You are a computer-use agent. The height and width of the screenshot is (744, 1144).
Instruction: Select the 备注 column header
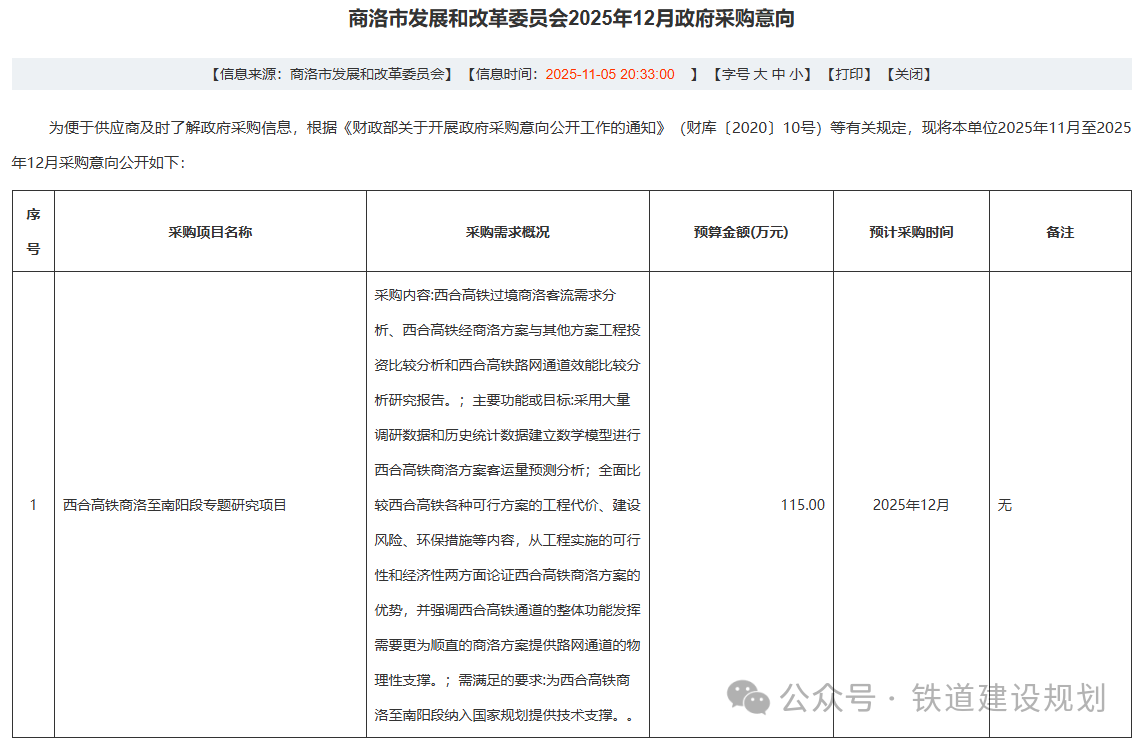pyautogui.click(x=1060, y=232)
